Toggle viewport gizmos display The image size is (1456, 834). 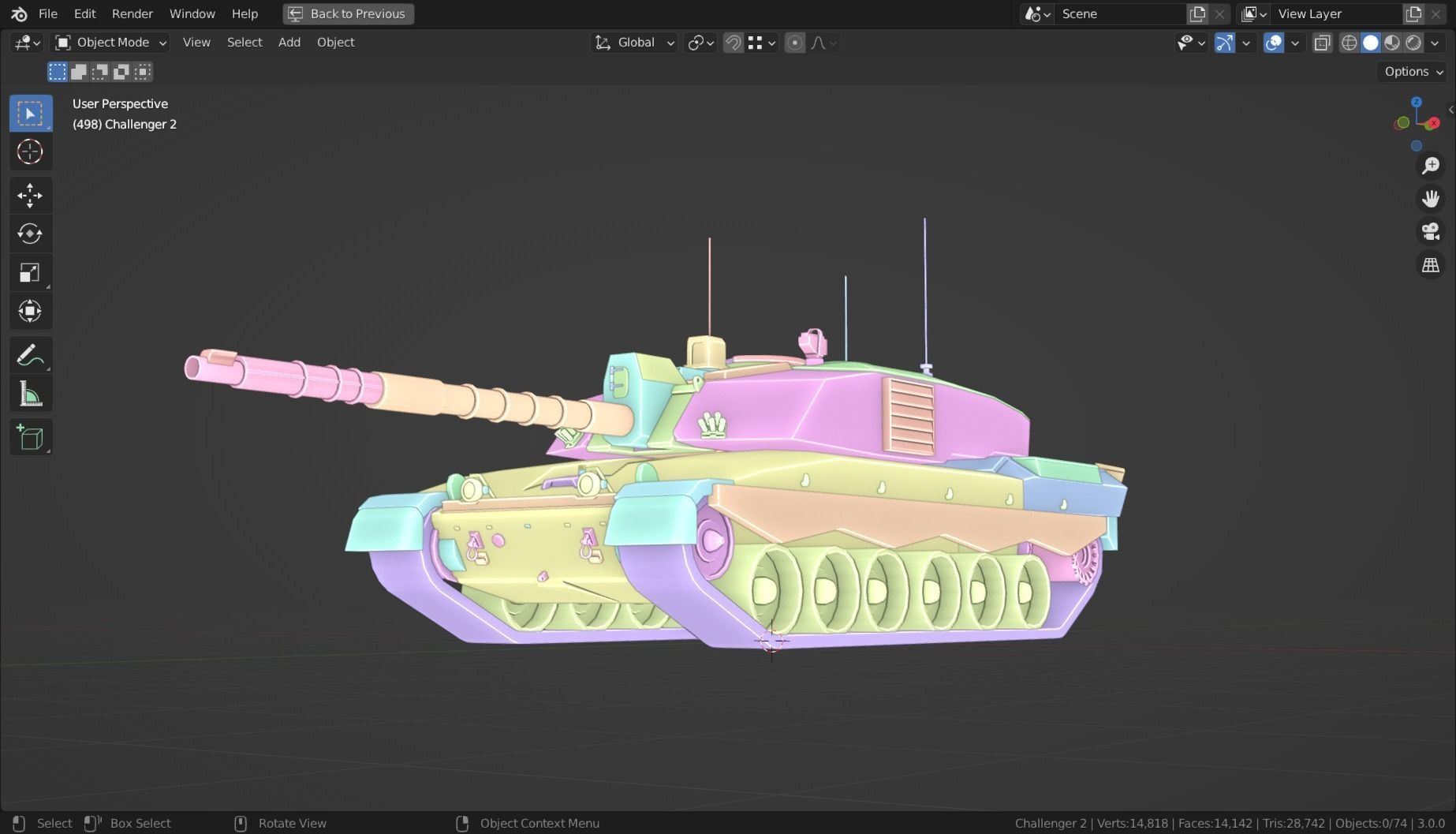point(1225,43)
